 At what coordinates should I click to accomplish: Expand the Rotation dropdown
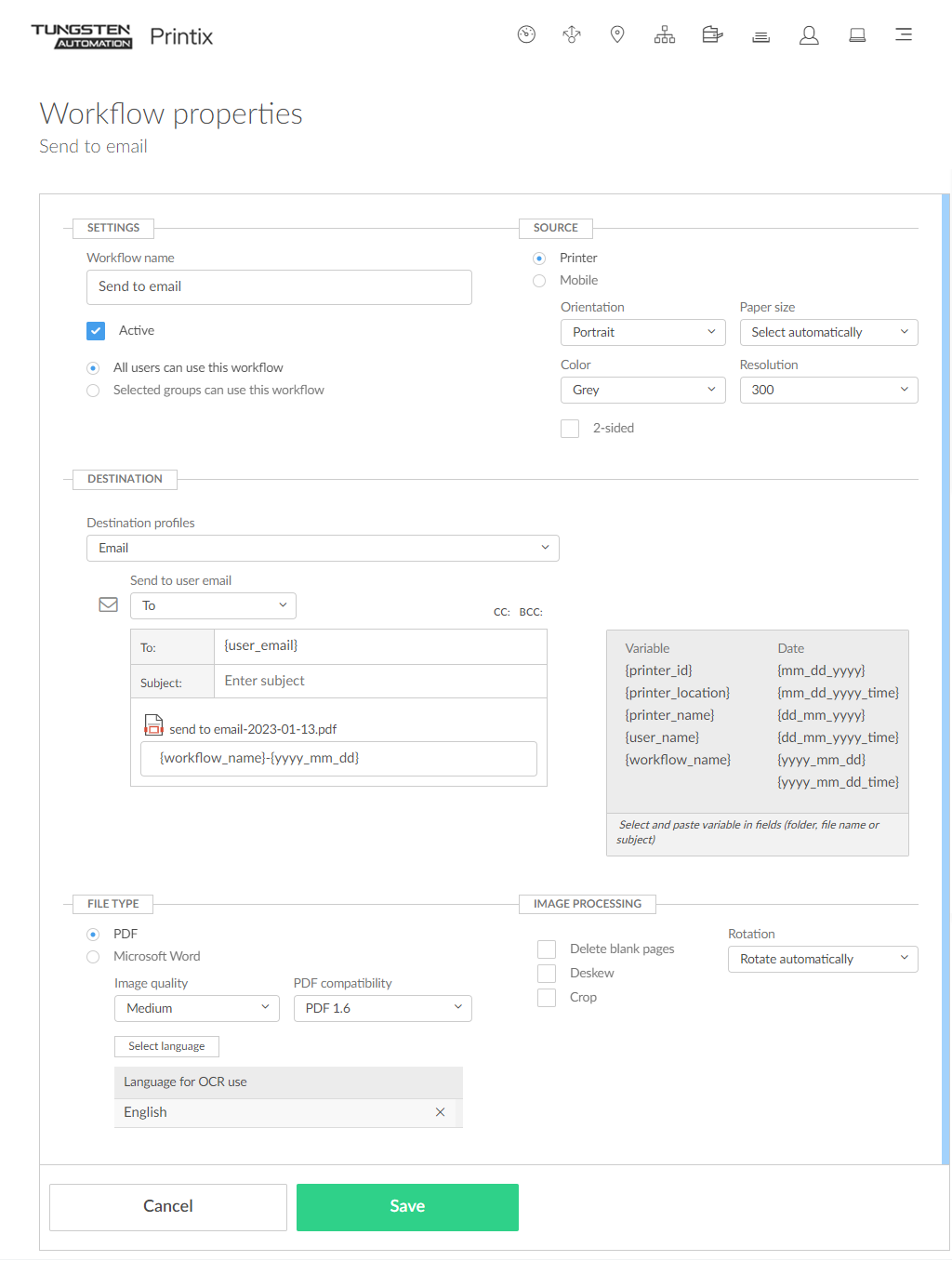[x=823, y=960]
